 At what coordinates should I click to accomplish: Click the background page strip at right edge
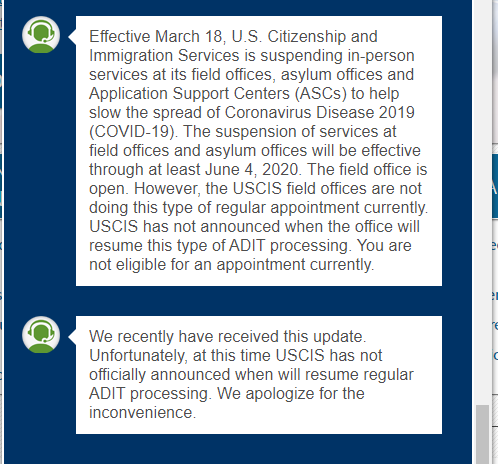(495, 232)
